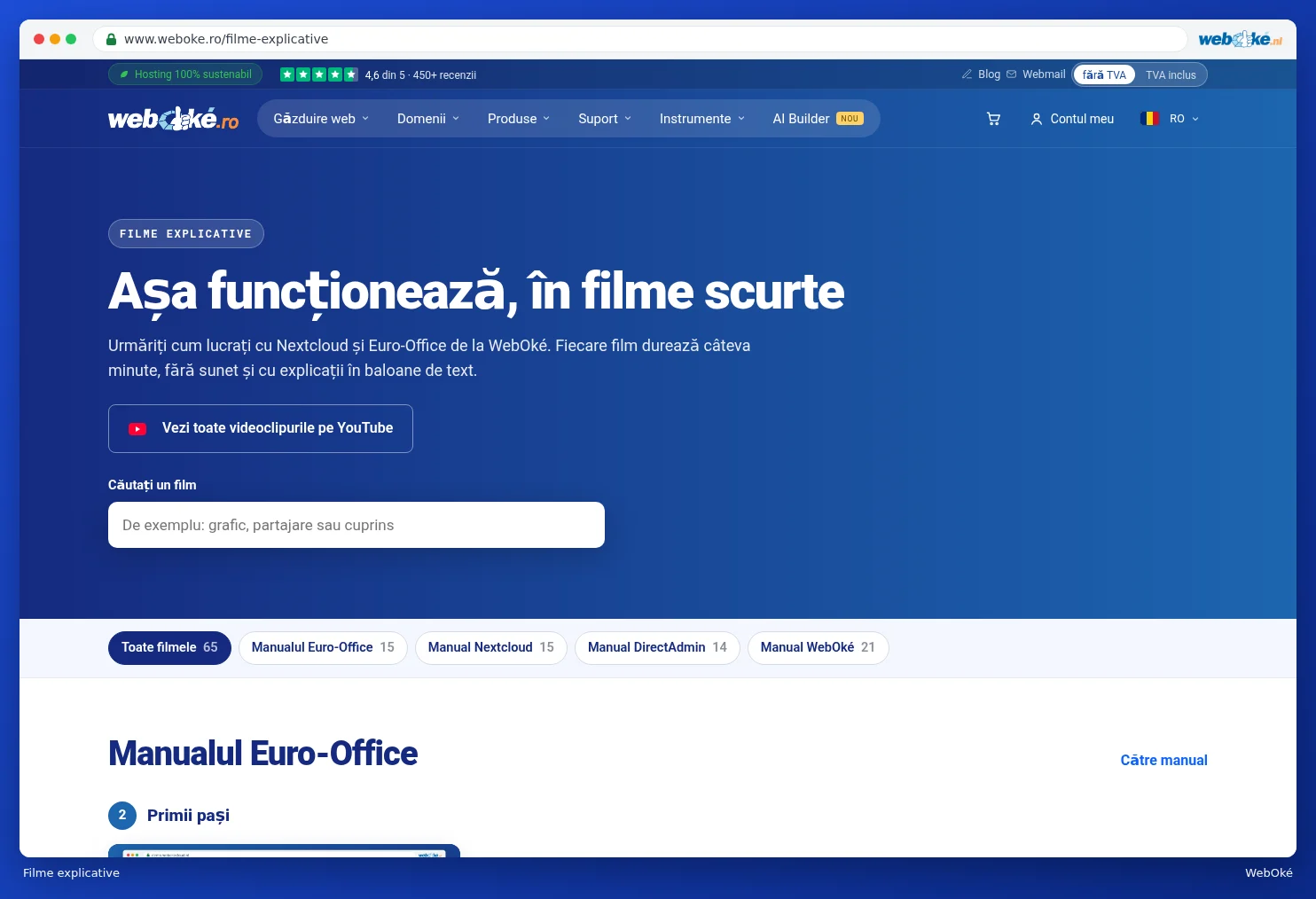Expand the Domenii dropdown
1316x899 pixels.
428,119
